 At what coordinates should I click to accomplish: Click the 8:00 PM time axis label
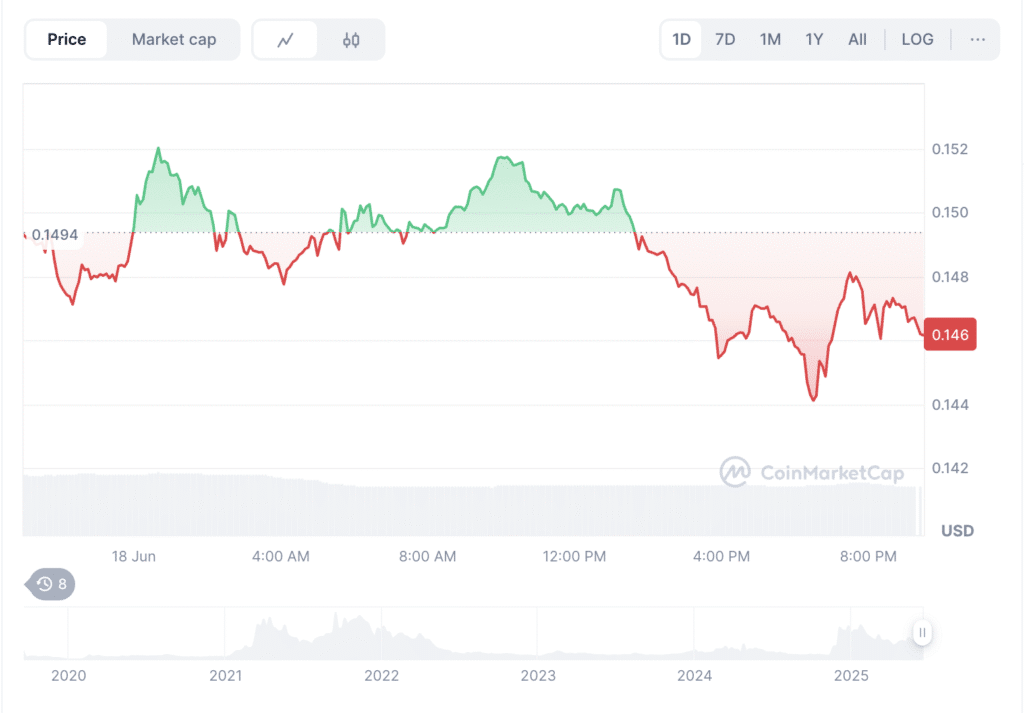[x=868, y=556]
